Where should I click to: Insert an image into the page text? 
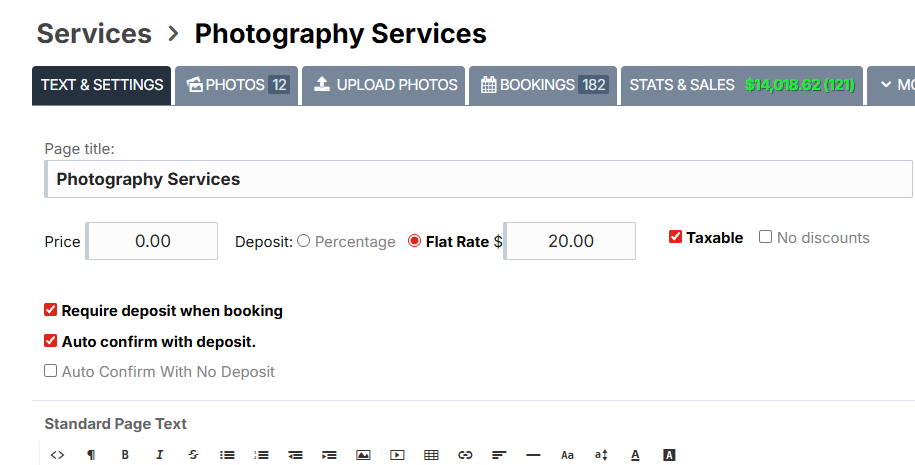[363, 454]
